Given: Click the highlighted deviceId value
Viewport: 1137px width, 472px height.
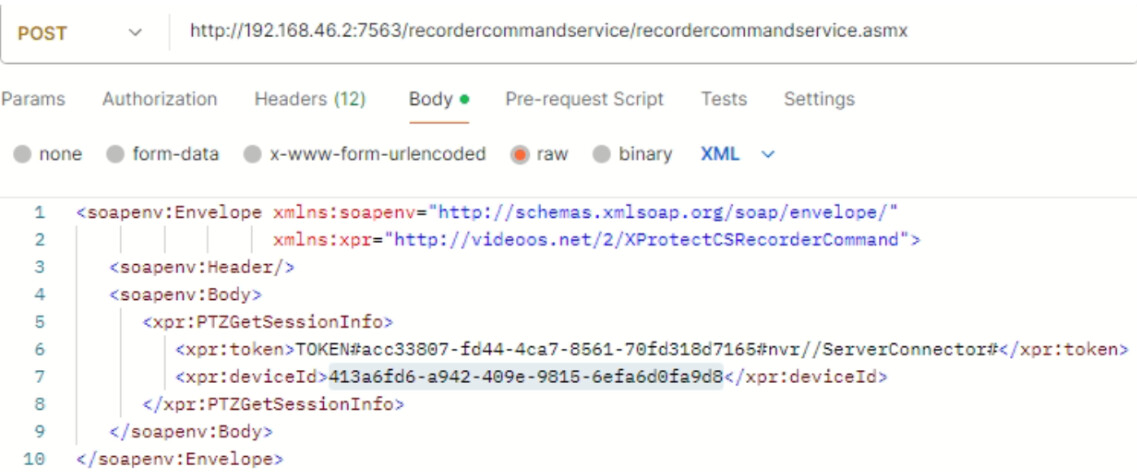Looking at the screenshot, I should [525, 377].
